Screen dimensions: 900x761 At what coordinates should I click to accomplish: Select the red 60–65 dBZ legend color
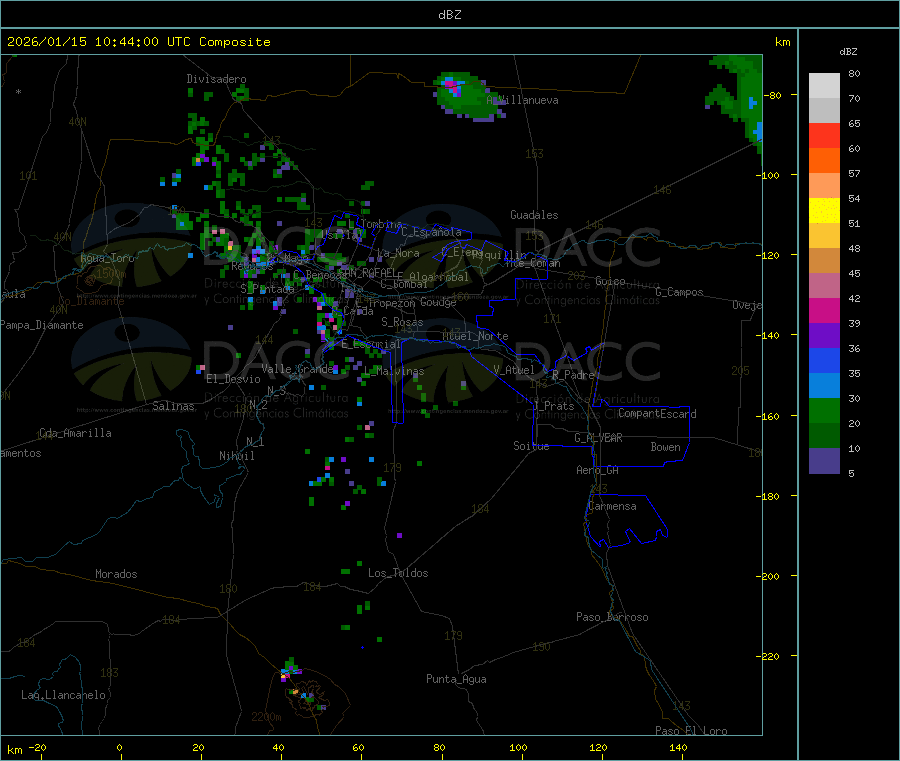click(x=824, y=135)
